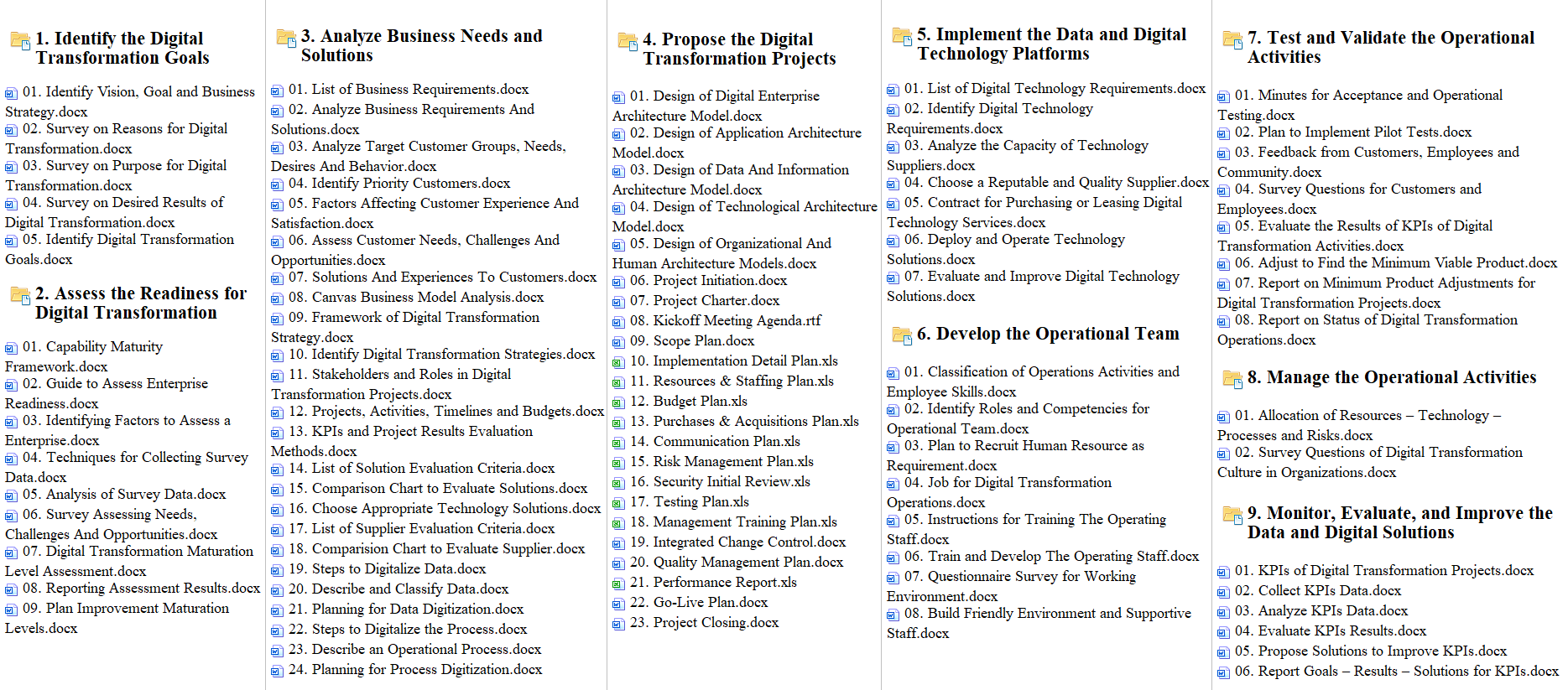Select document icon for "05. Analysis of Survey Data.docx"
Screen dimensions: 1568x690
(x=11, y=495)
